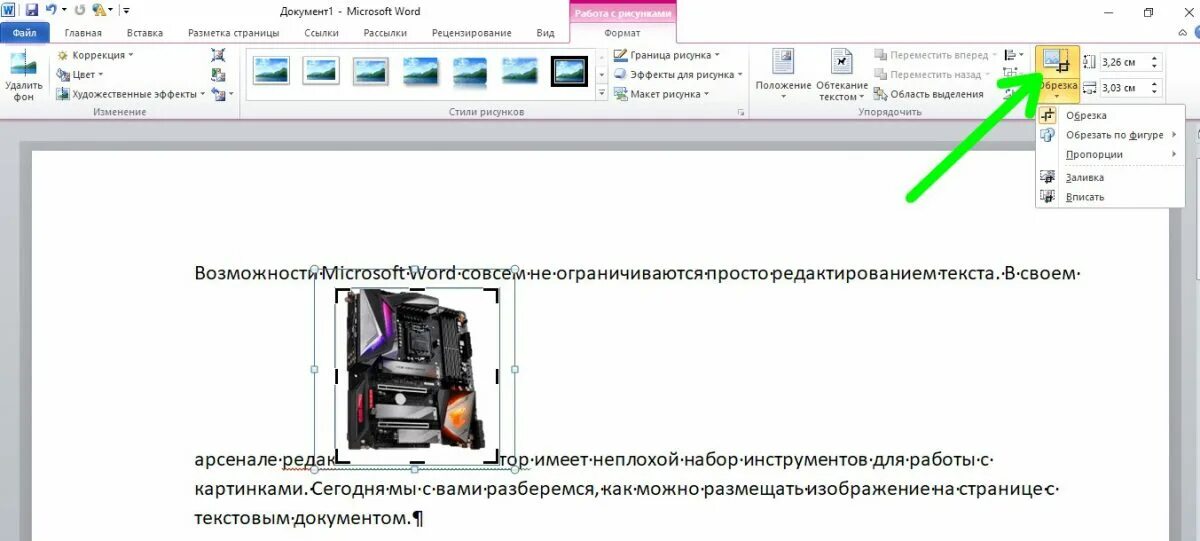Open the Reset Picture dropdown arrow
1200x541 pixels.
[231, 94]
